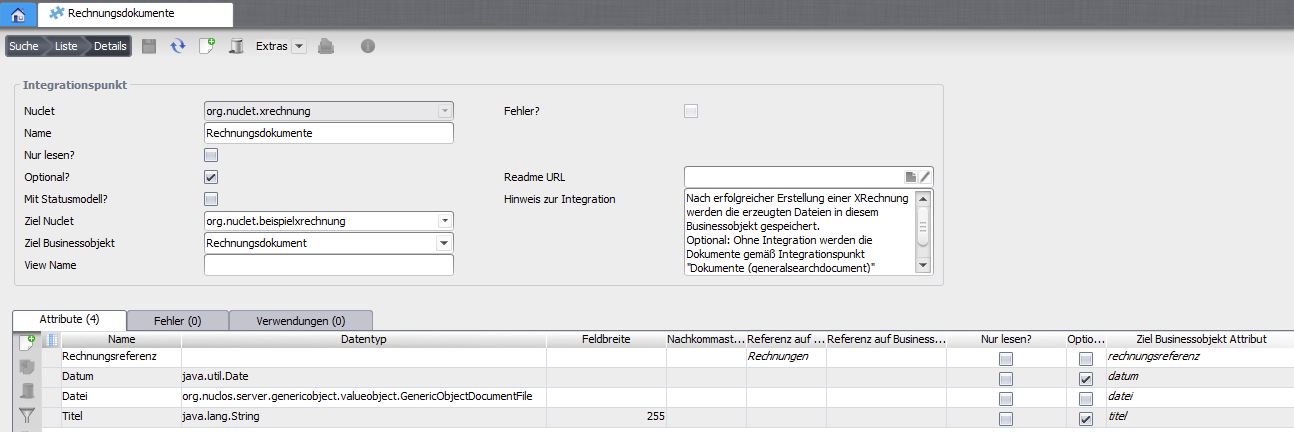Click into the View Name input field

(329, 265)
